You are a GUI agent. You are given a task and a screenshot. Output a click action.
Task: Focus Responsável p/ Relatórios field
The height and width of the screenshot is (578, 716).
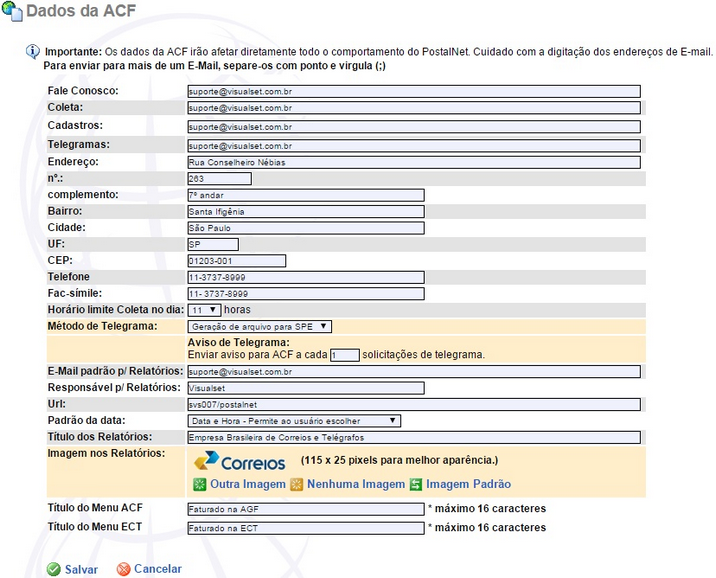(x=306, y=388)
